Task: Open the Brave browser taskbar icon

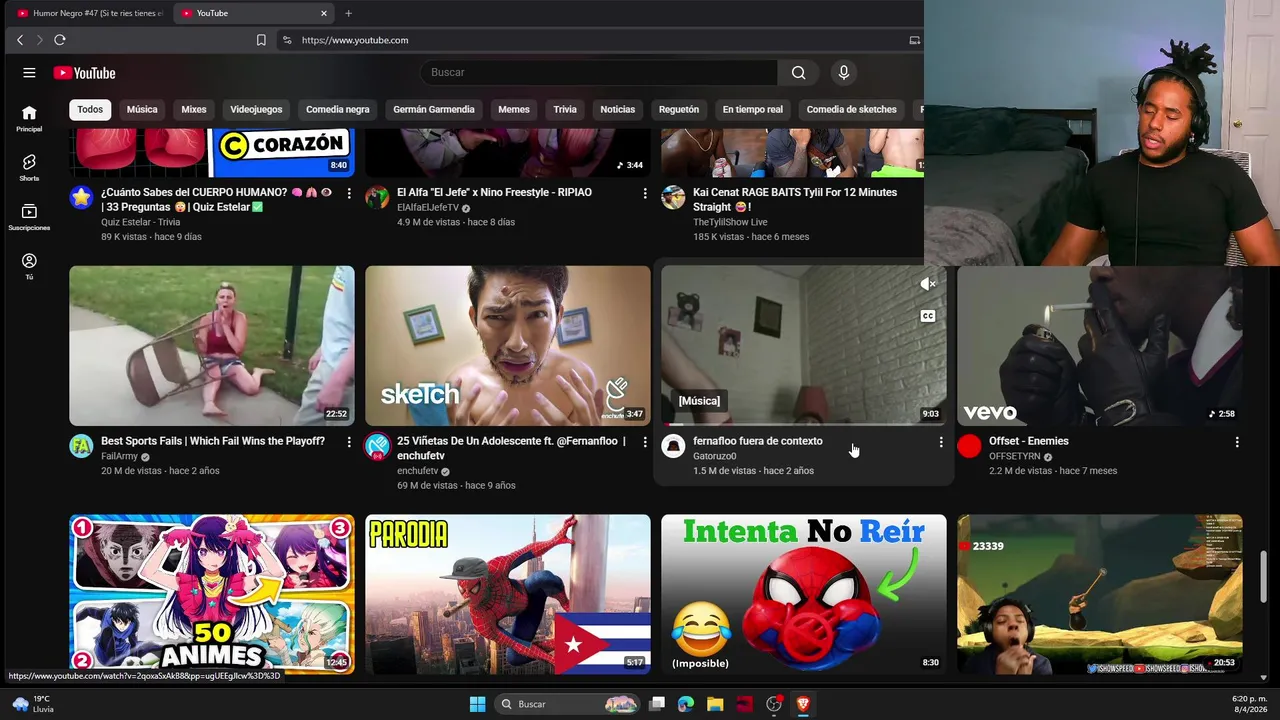Action: coord(803,704)
